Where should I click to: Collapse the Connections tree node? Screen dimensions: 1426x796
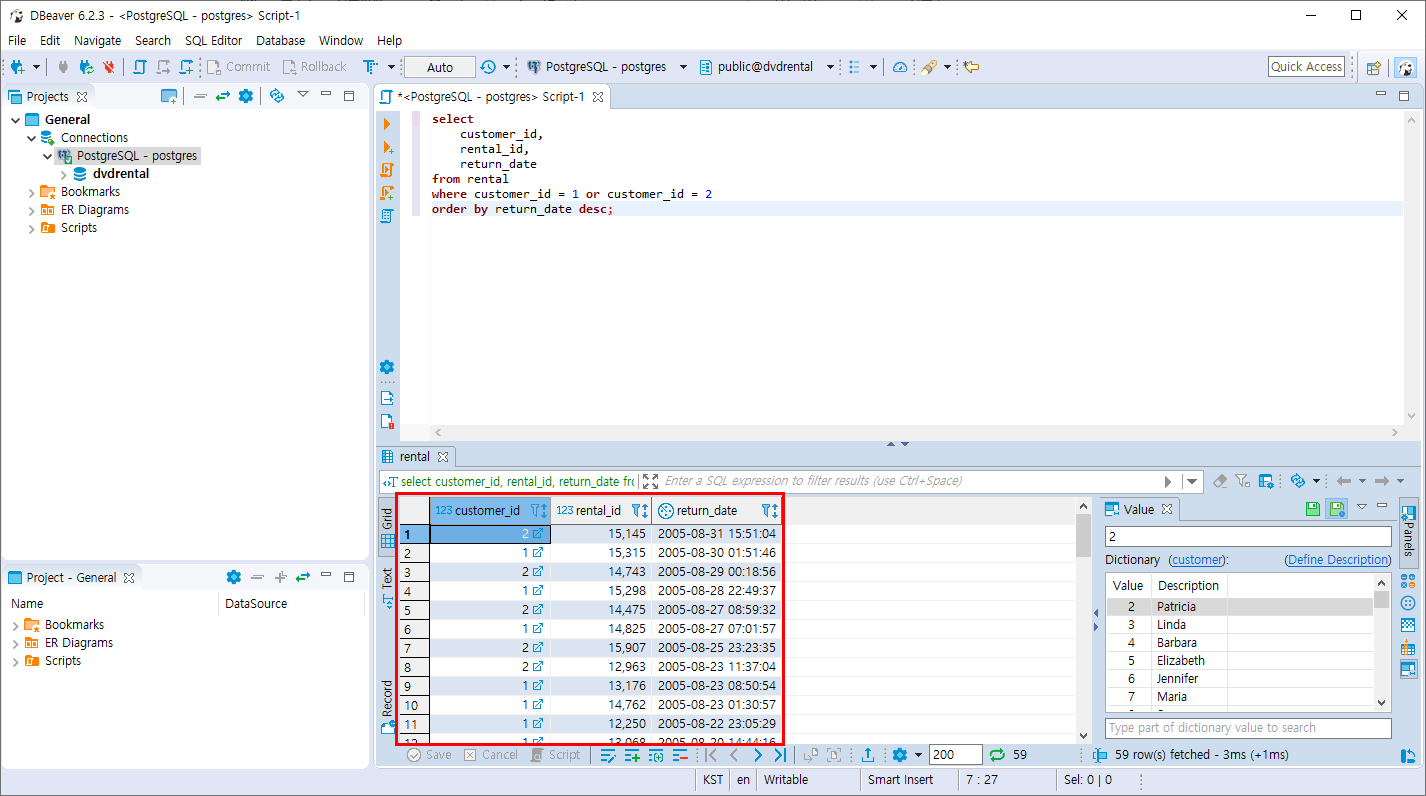click(x=31, y=138)
